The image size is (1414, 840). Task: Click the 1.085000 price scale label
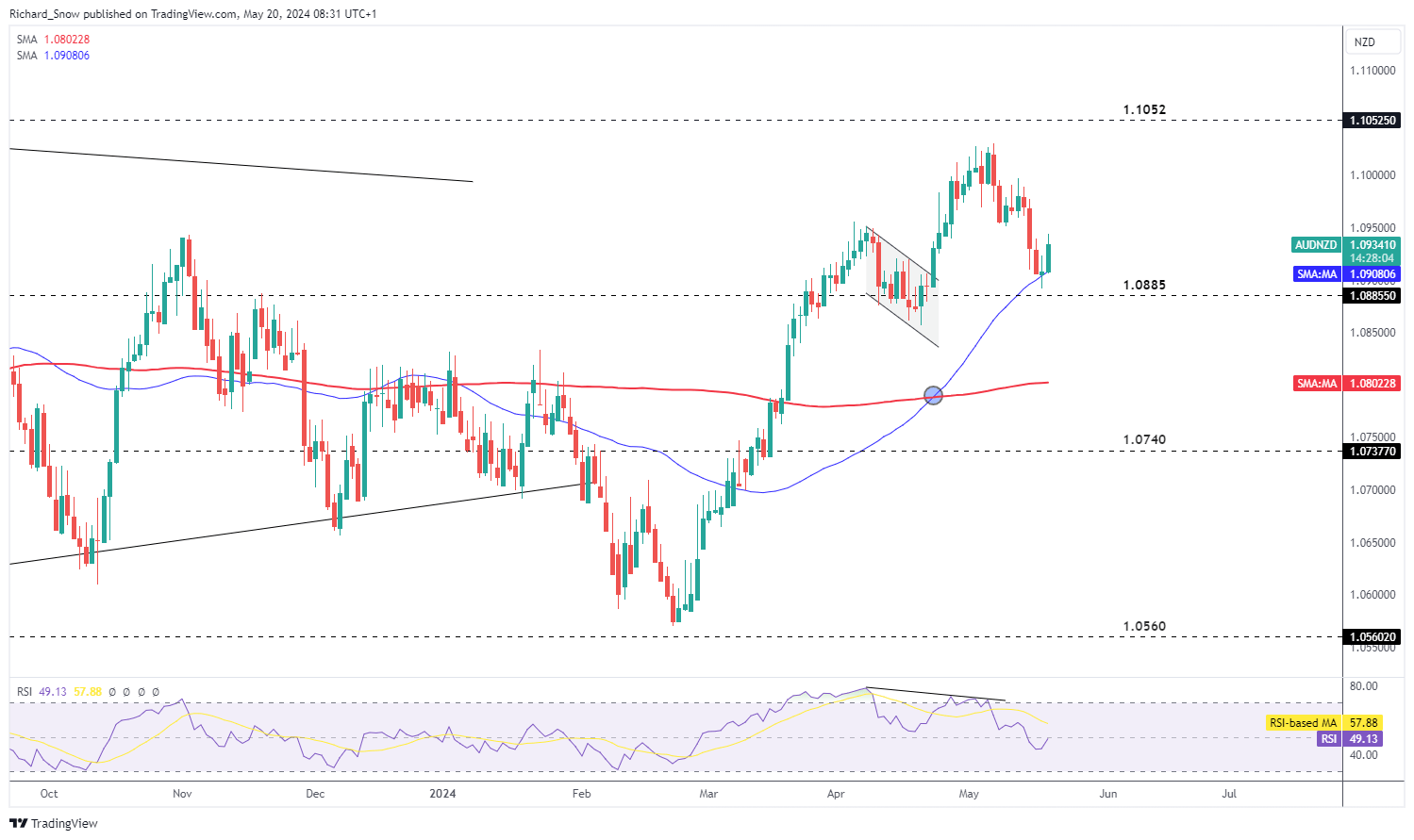click(x=1372, y=333)
